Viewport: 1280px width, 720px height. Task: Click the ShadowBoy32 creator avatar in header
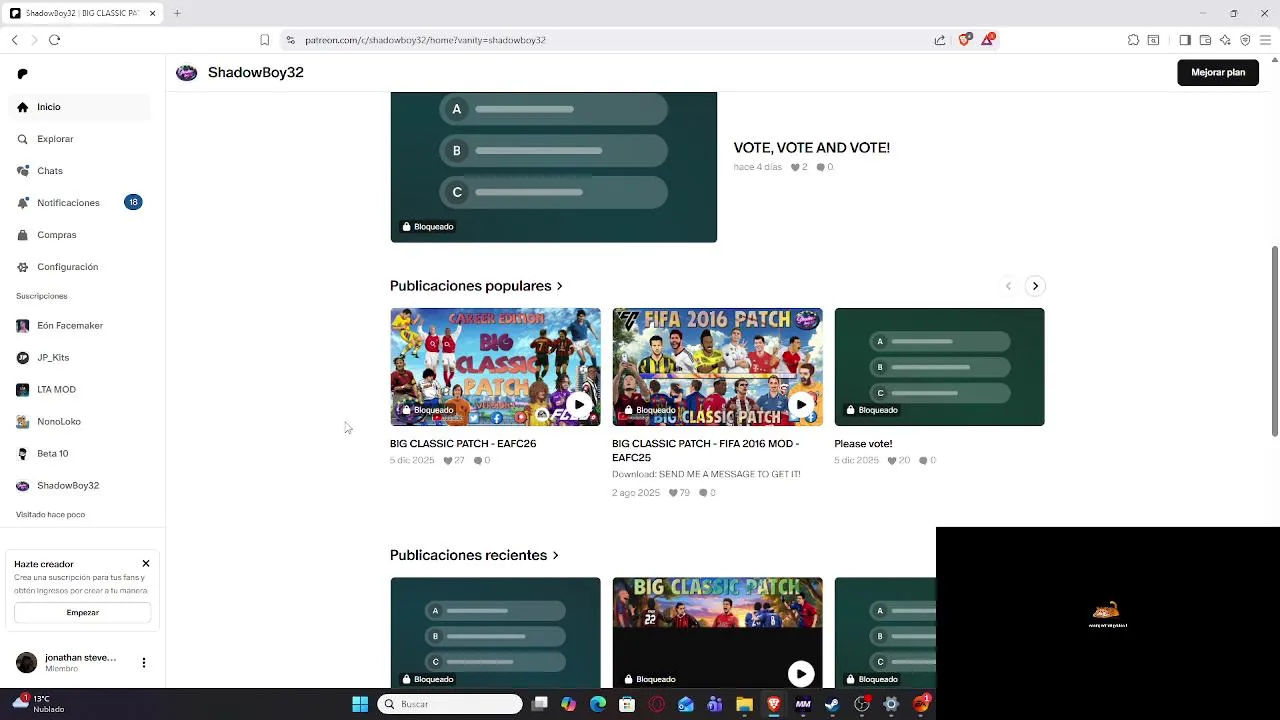click(x=186, y=73)
